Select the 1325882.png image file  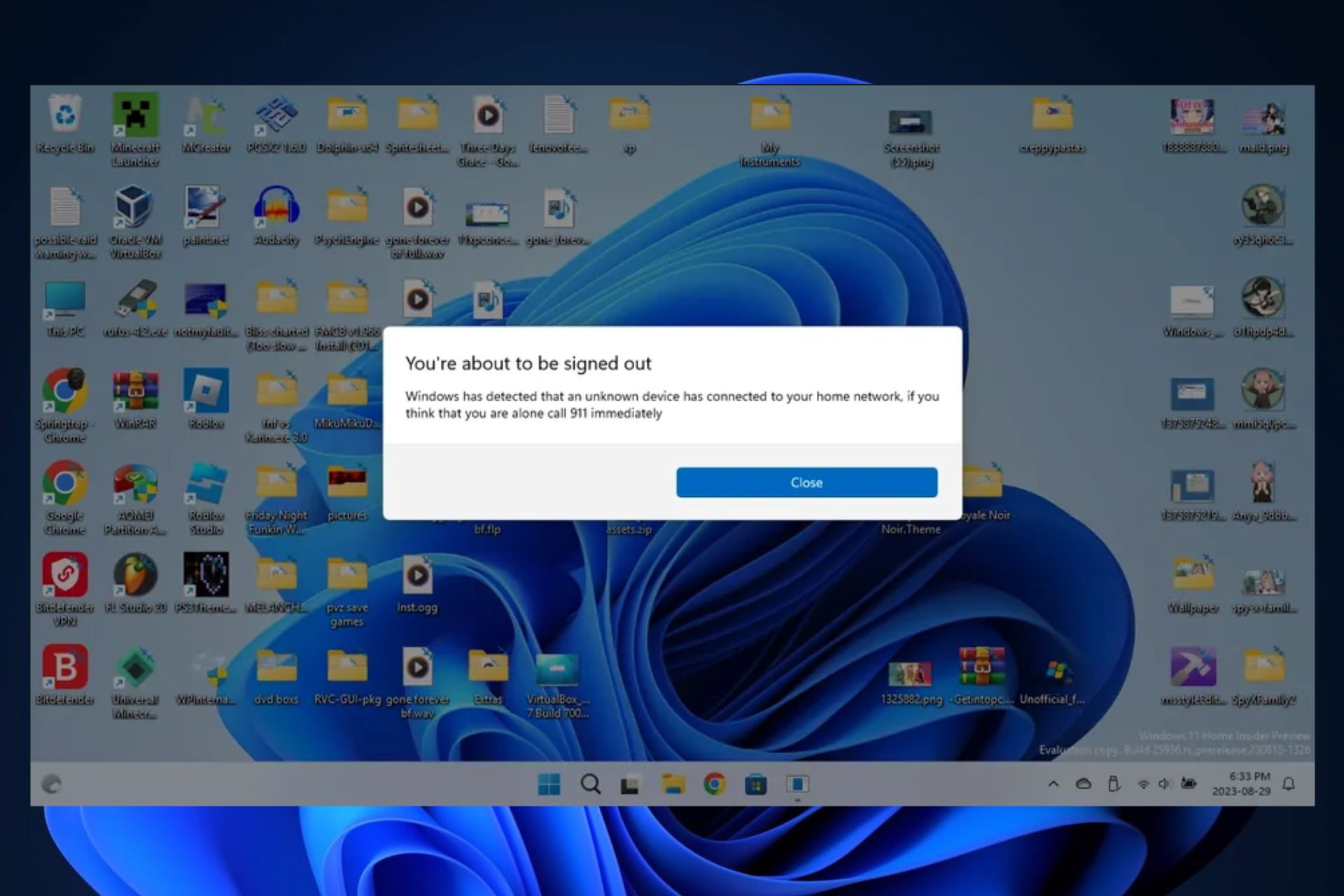coord(911,682)
